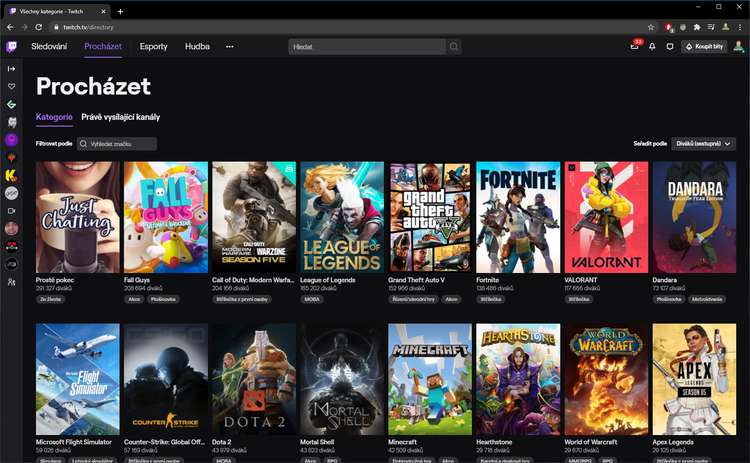The height and width of the screenshot is (463, 750).
Task: Open the World of Warcraft cover
Action: pos(606,379)
